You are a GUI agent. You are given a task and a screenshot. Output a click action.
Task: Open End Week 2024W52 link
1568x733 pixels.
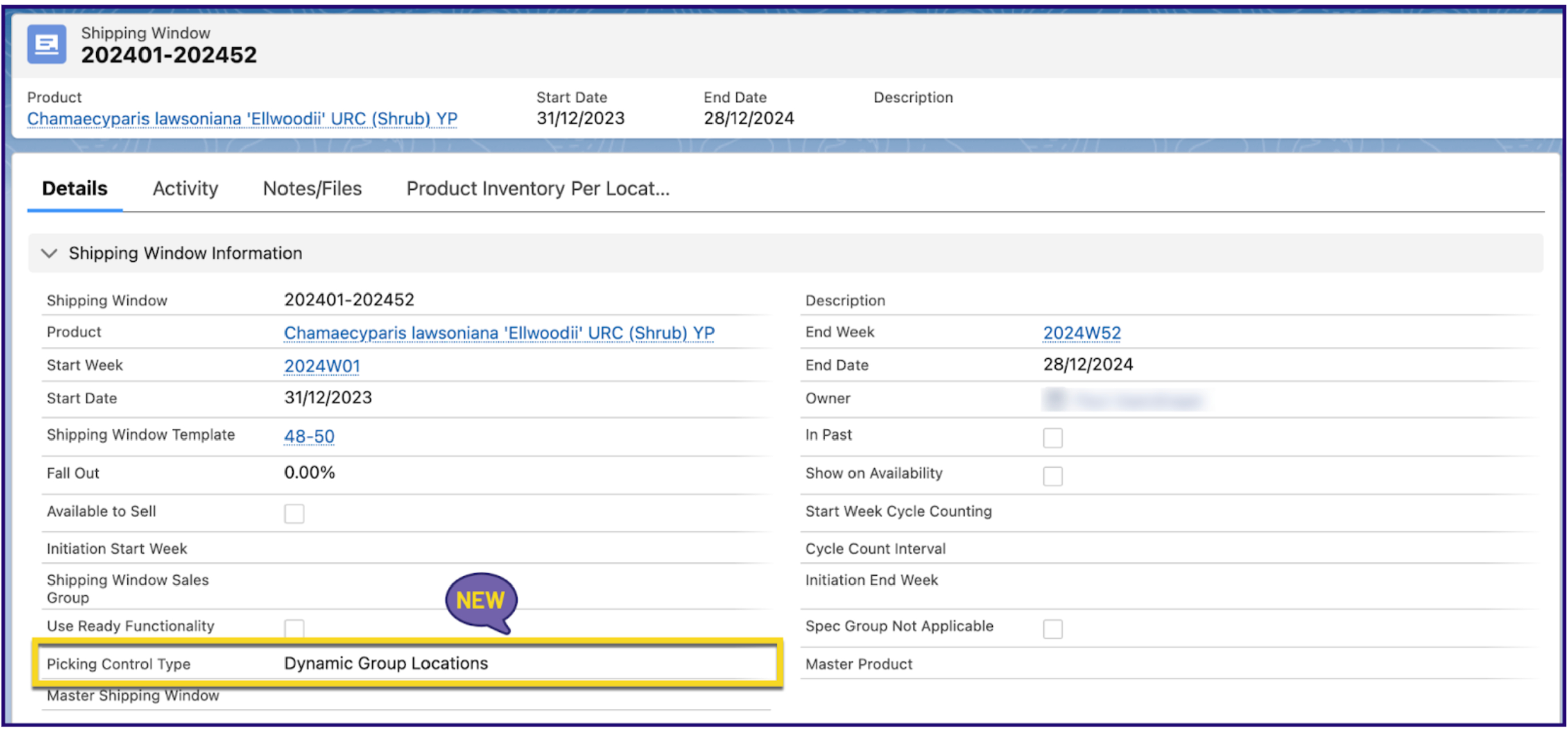coord(1082,333)
